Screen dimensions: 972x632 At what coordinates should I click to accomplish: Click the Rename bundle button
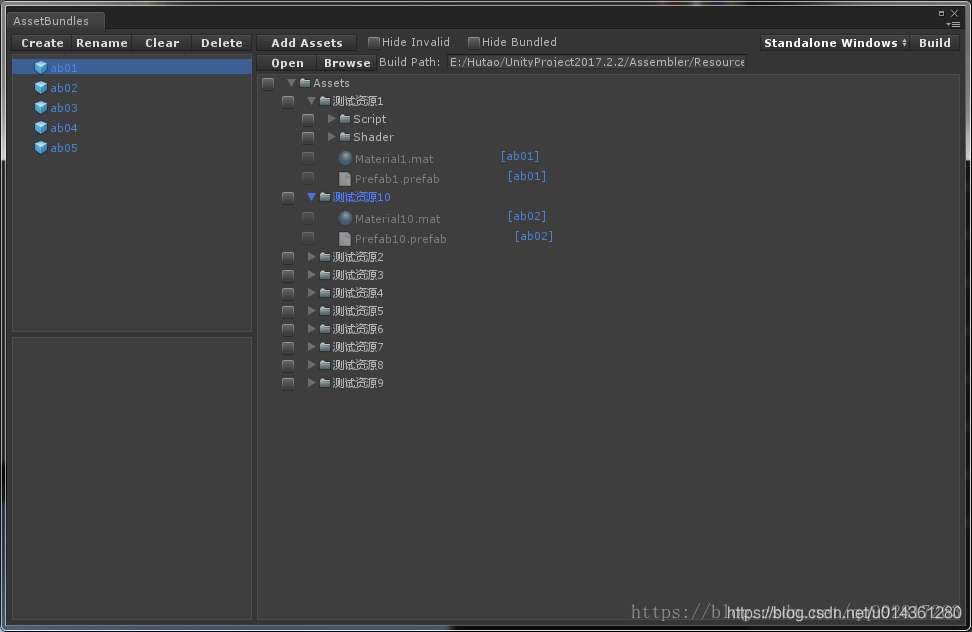pyautogui.click(x=102, y=43)
